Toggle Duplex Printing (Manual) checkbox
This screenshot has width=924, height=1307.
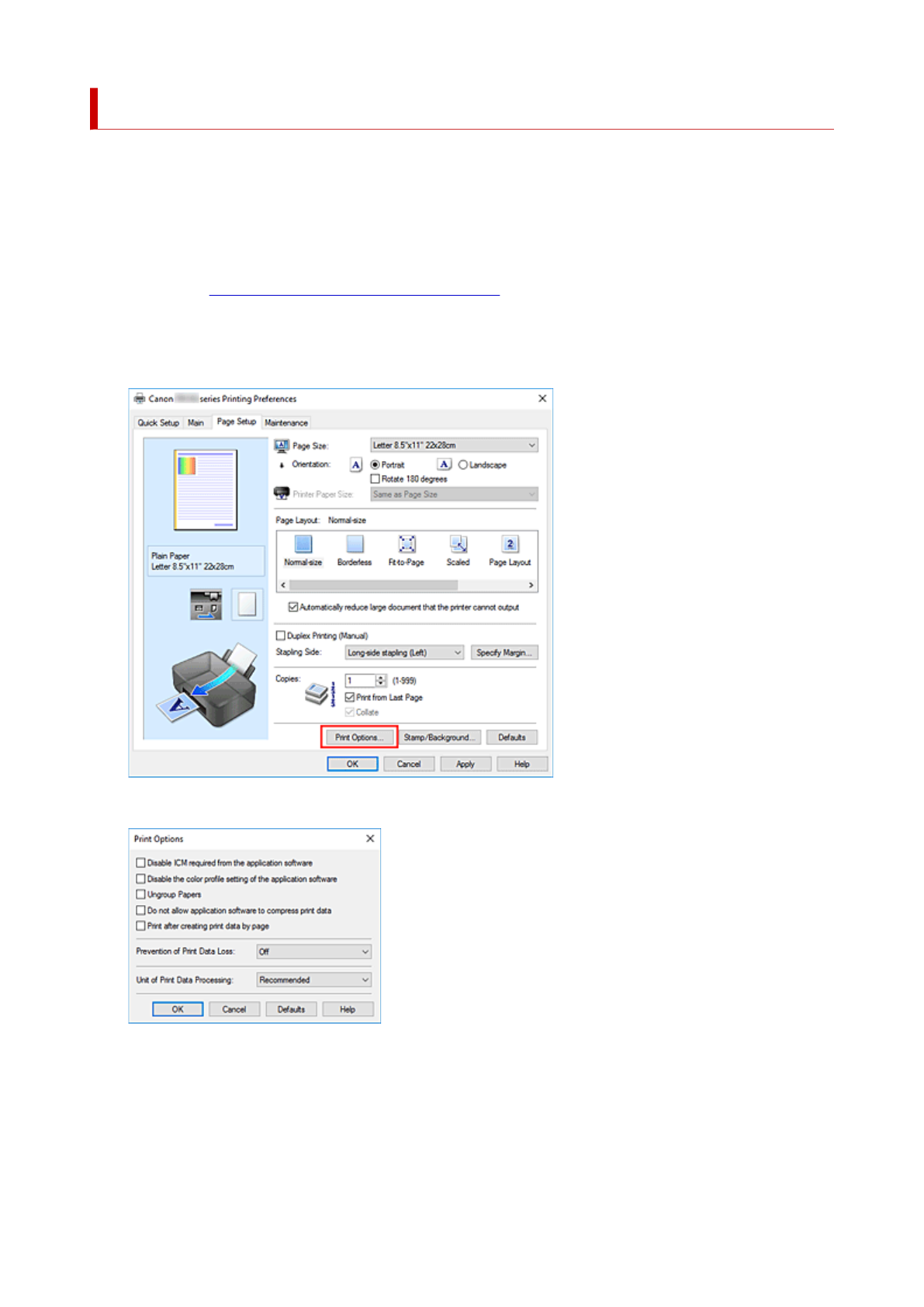[281, 636]
